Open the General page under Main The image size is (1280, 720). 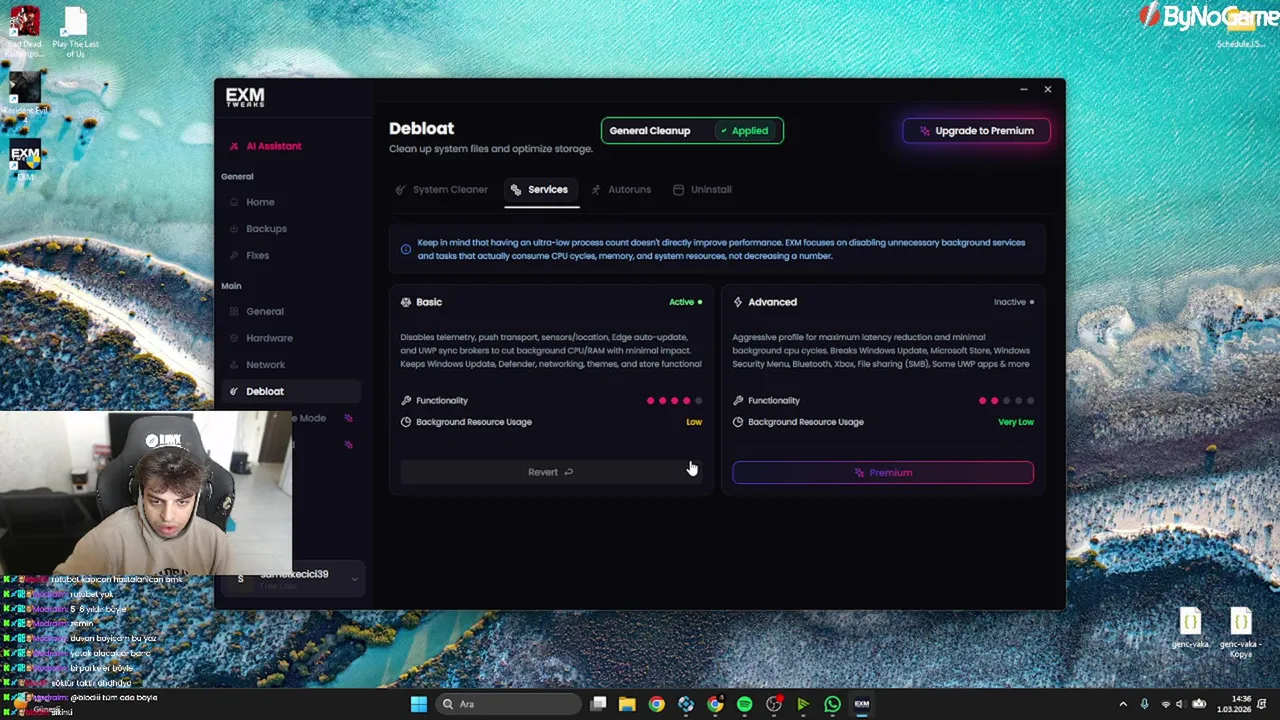click(265, 311)
